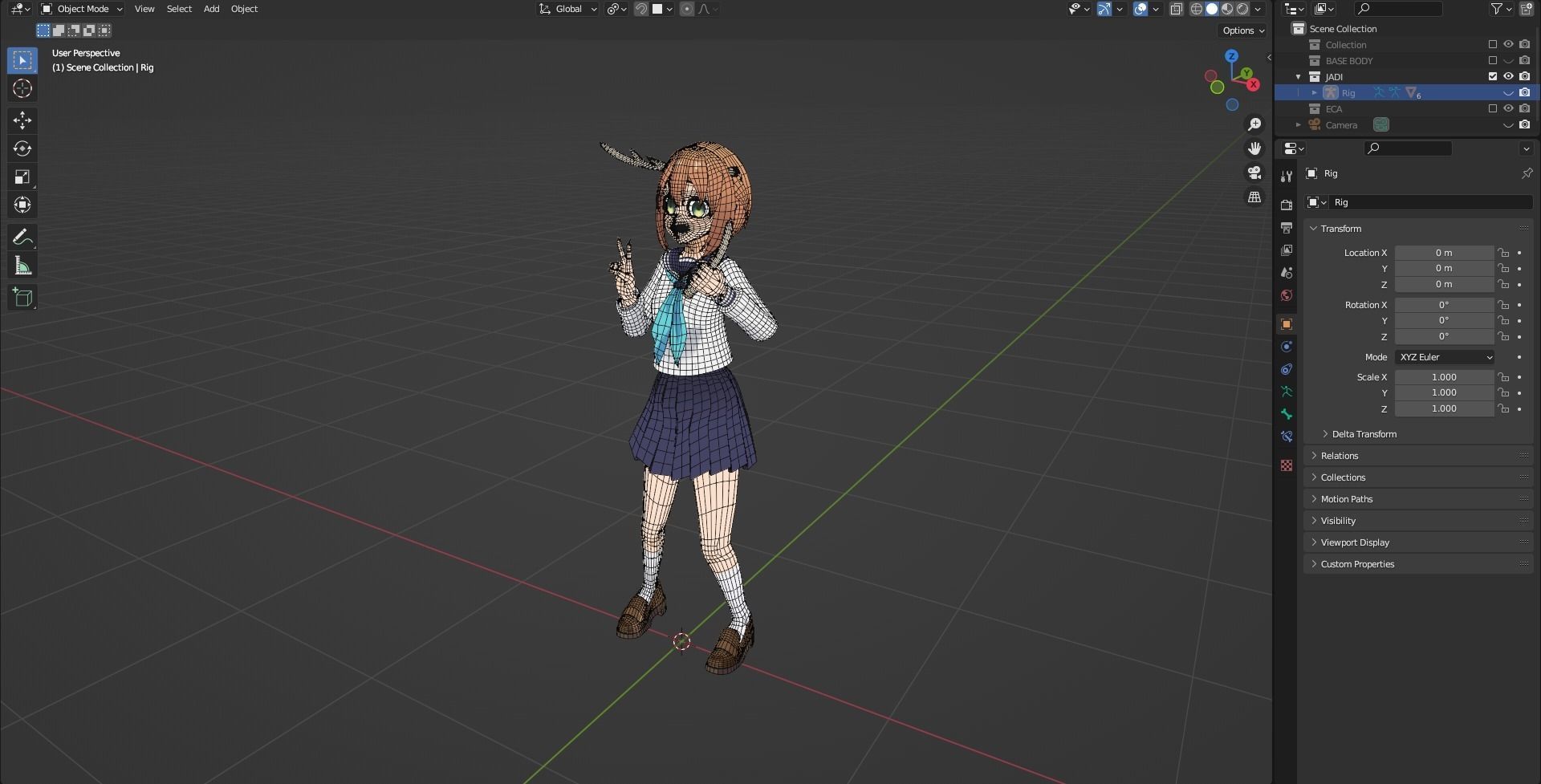Toggle Snap magnet button
This screenshot has height=784, width=1541.
[641, 9]
